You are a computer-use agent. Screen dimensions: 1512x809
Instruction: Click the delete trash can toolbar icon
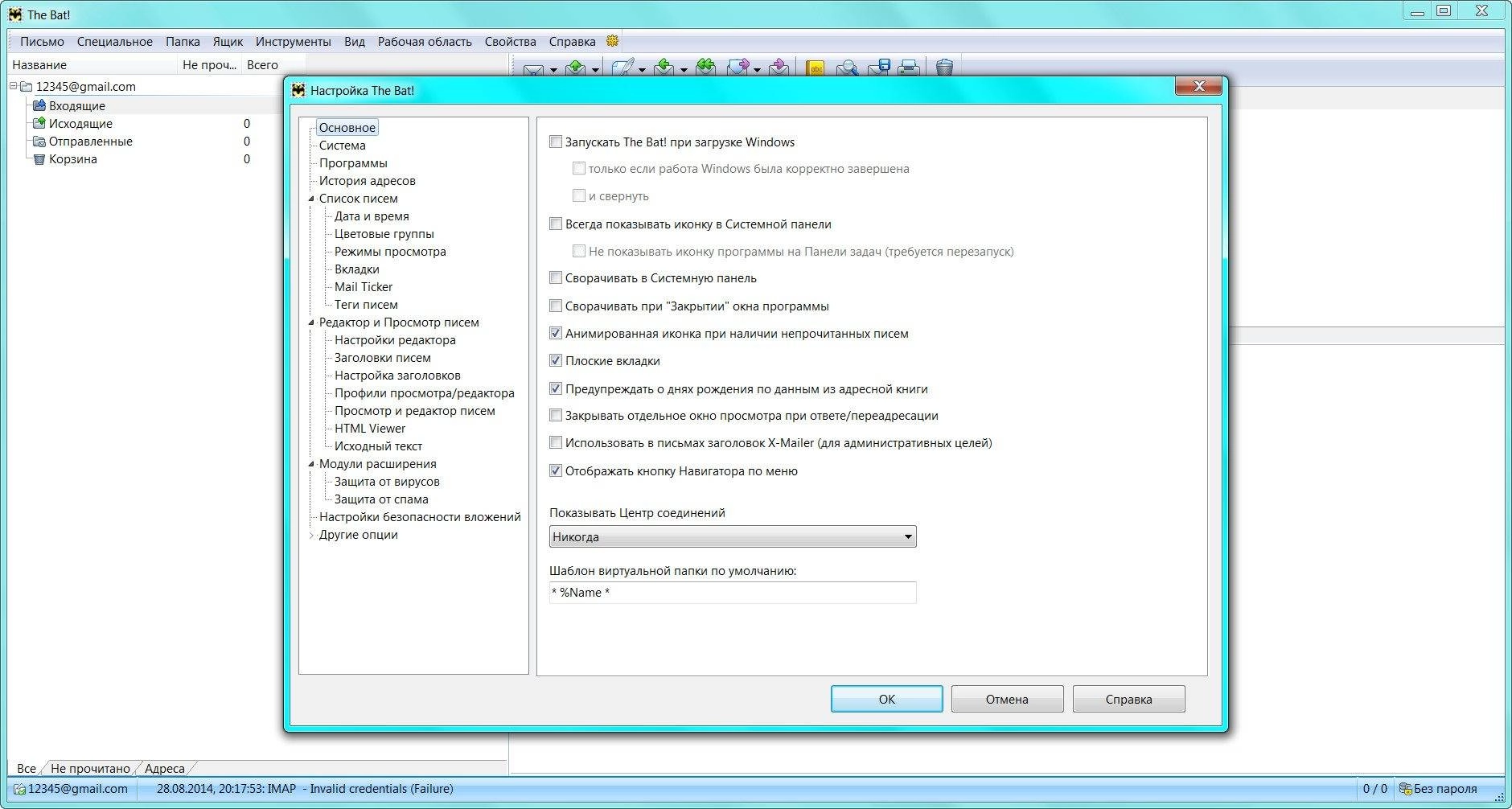pyautogui.click(x=945, y=68)
